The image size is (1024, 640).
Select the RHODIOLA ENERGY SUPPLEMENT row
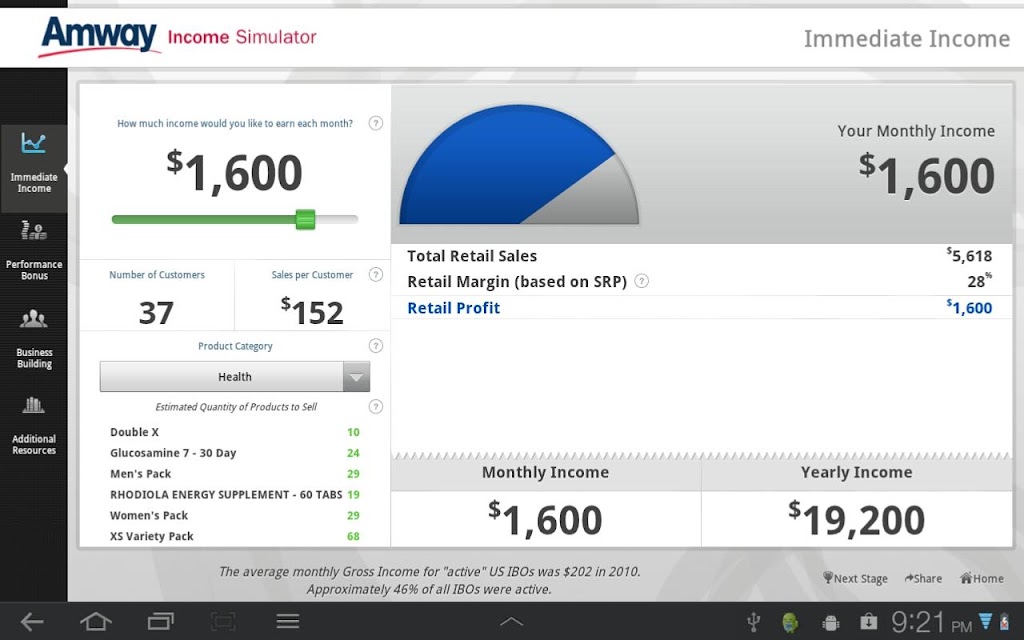tap(234, 494)
